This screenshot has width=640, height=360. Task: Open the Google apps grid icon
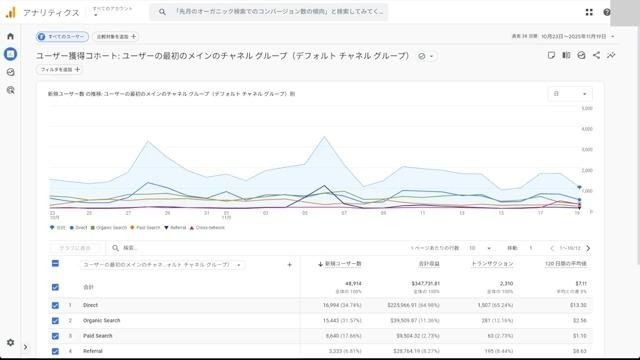[589, 12]
